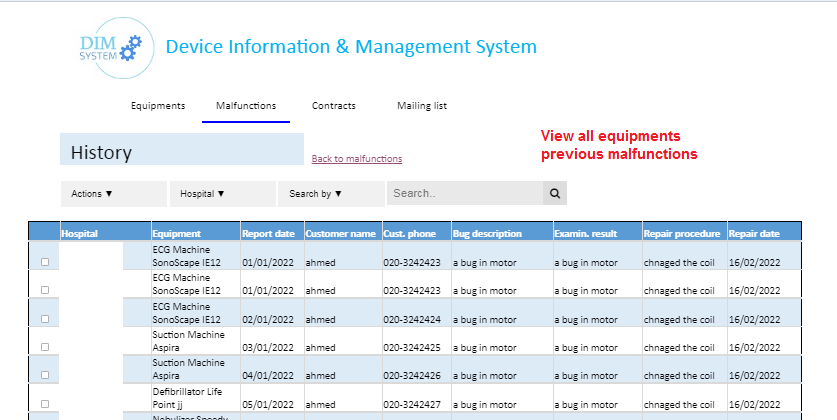
Task: Select checkbox of the 02/01/2022 ECG Machine row
Action: 44,318
